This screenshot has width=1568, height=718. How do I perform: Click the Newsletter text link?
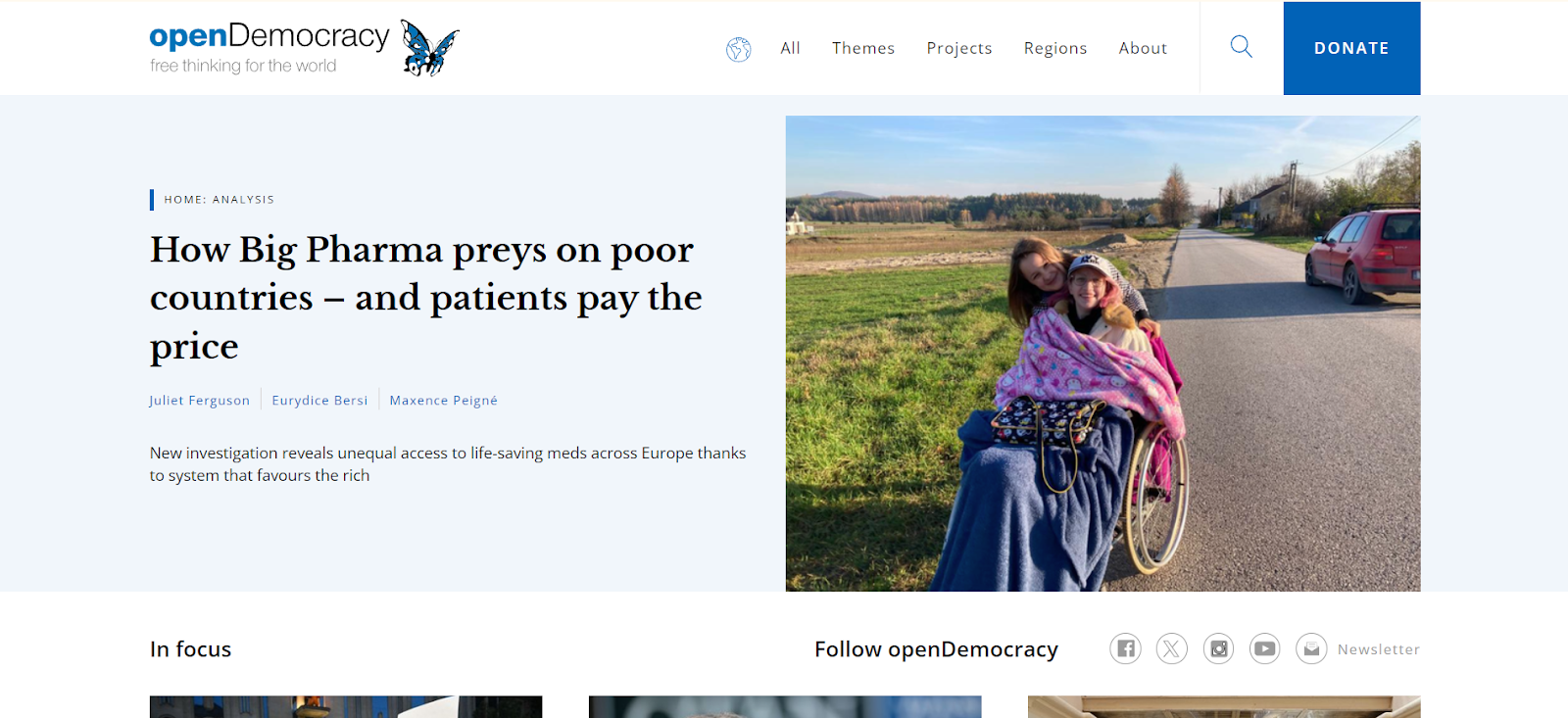[1379, 649]
